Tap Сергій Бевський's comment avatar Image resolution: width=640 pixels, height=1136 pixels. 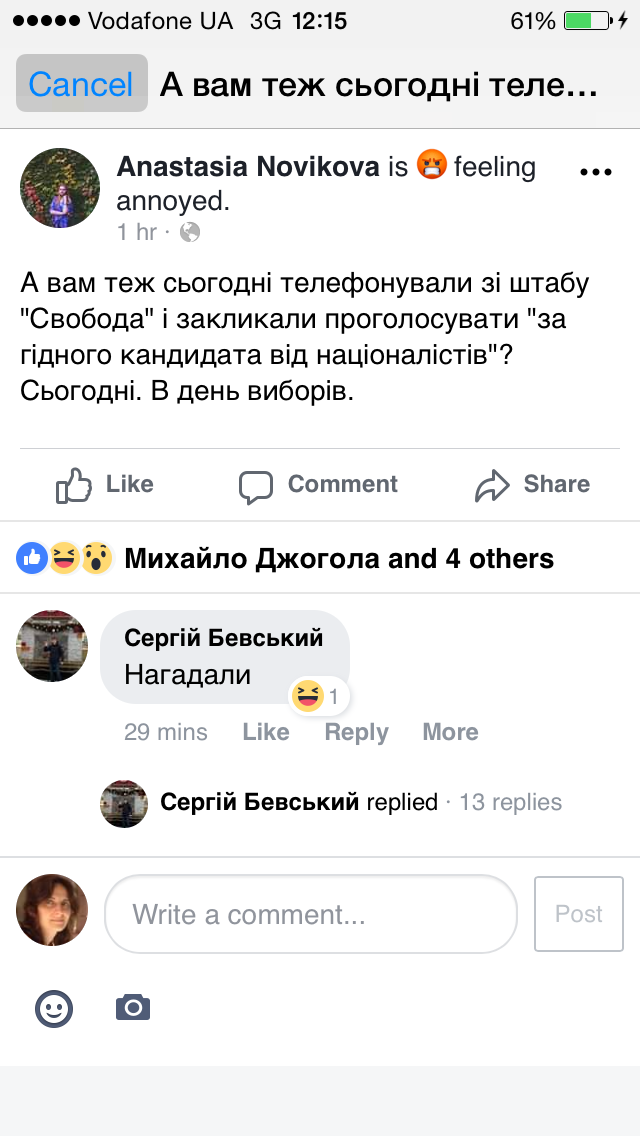pyautogui.click(x=52, y=646)
